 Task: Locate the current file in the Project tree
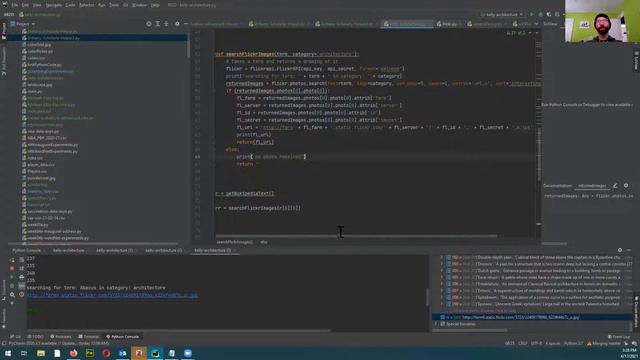149,24
